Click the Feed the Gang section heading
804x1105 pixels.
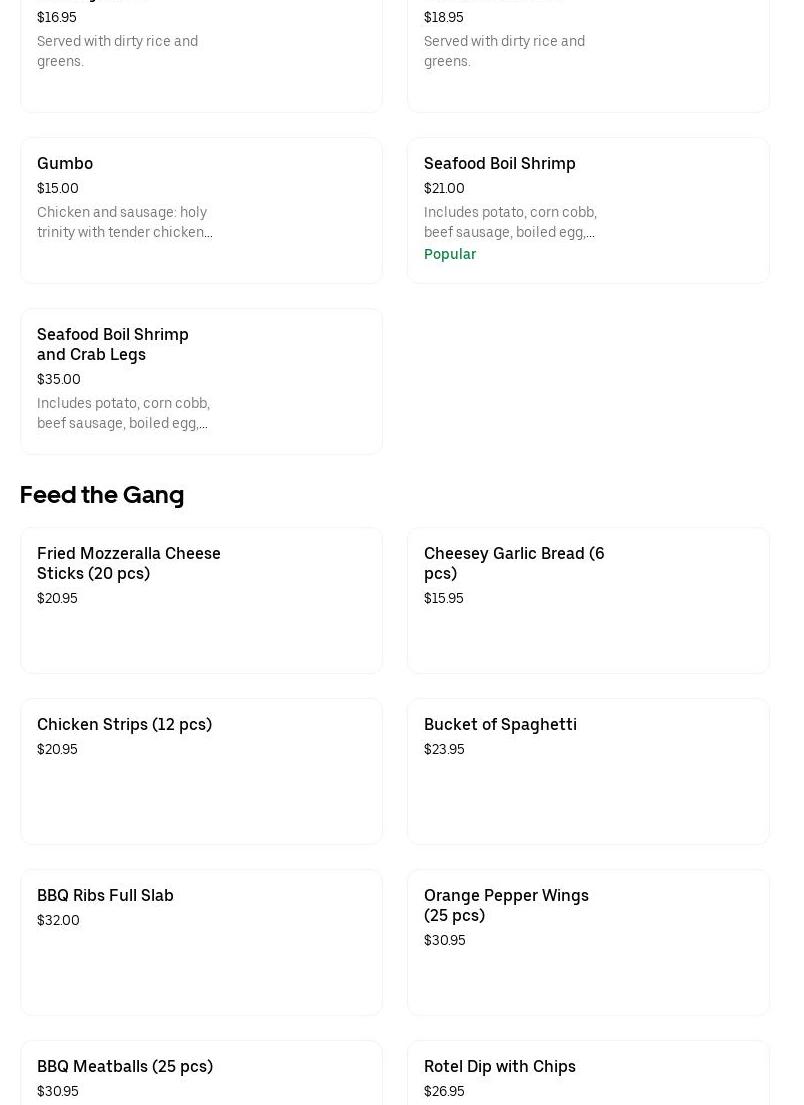click(x=102, y=495)
